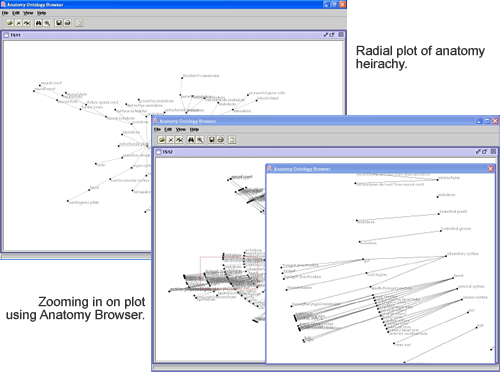Click magnifier zoom icon in back window toolbar
This screenshot has height=375, width=500.
pyautogui.click(x=47, y=23)
